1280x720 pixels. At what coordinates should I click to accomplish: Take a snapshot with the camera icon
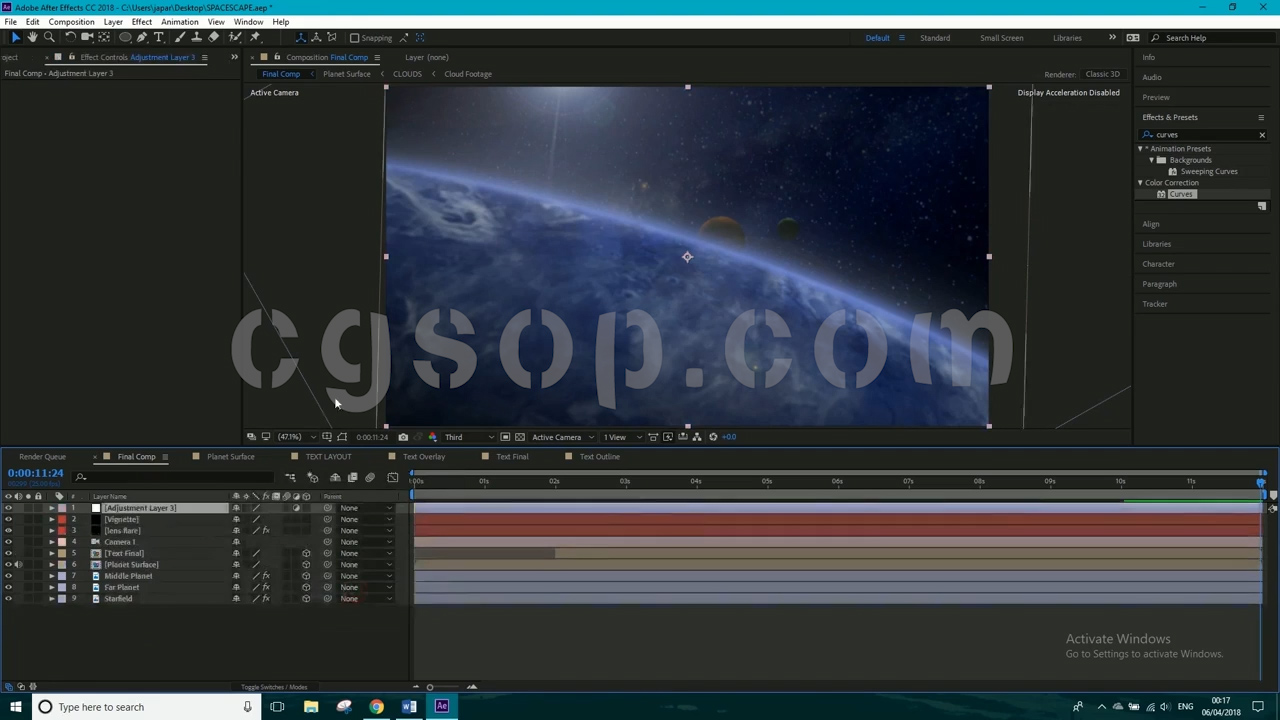point(403,437)
